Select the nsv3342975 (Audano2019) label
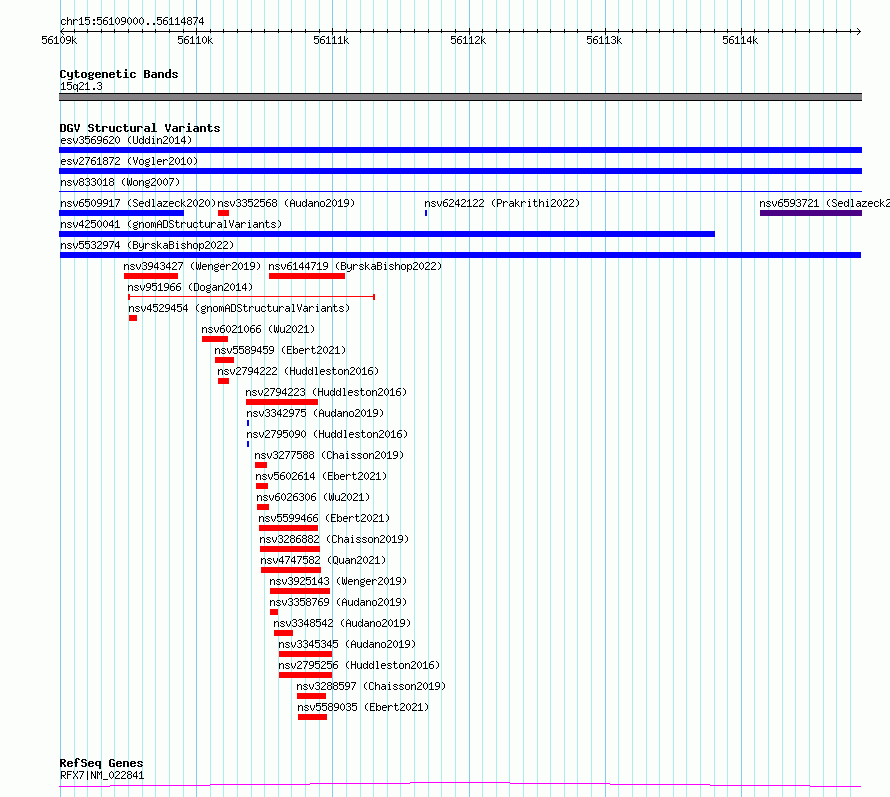 315,413
